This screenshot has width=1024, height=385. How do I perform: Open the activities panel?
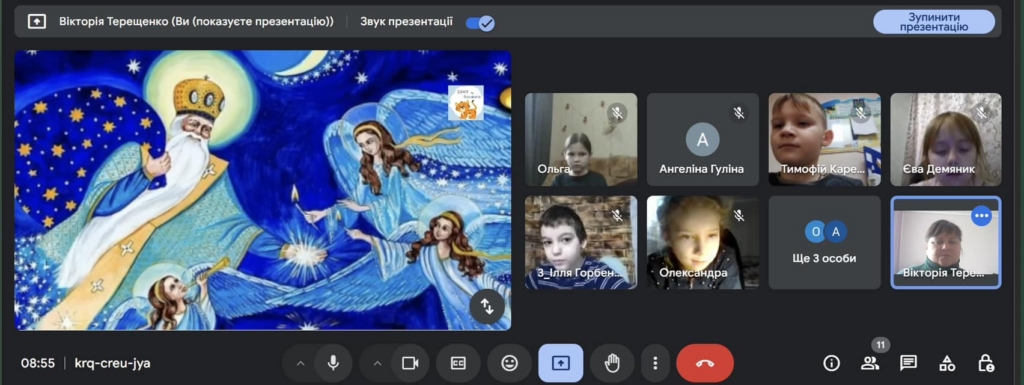947,363
